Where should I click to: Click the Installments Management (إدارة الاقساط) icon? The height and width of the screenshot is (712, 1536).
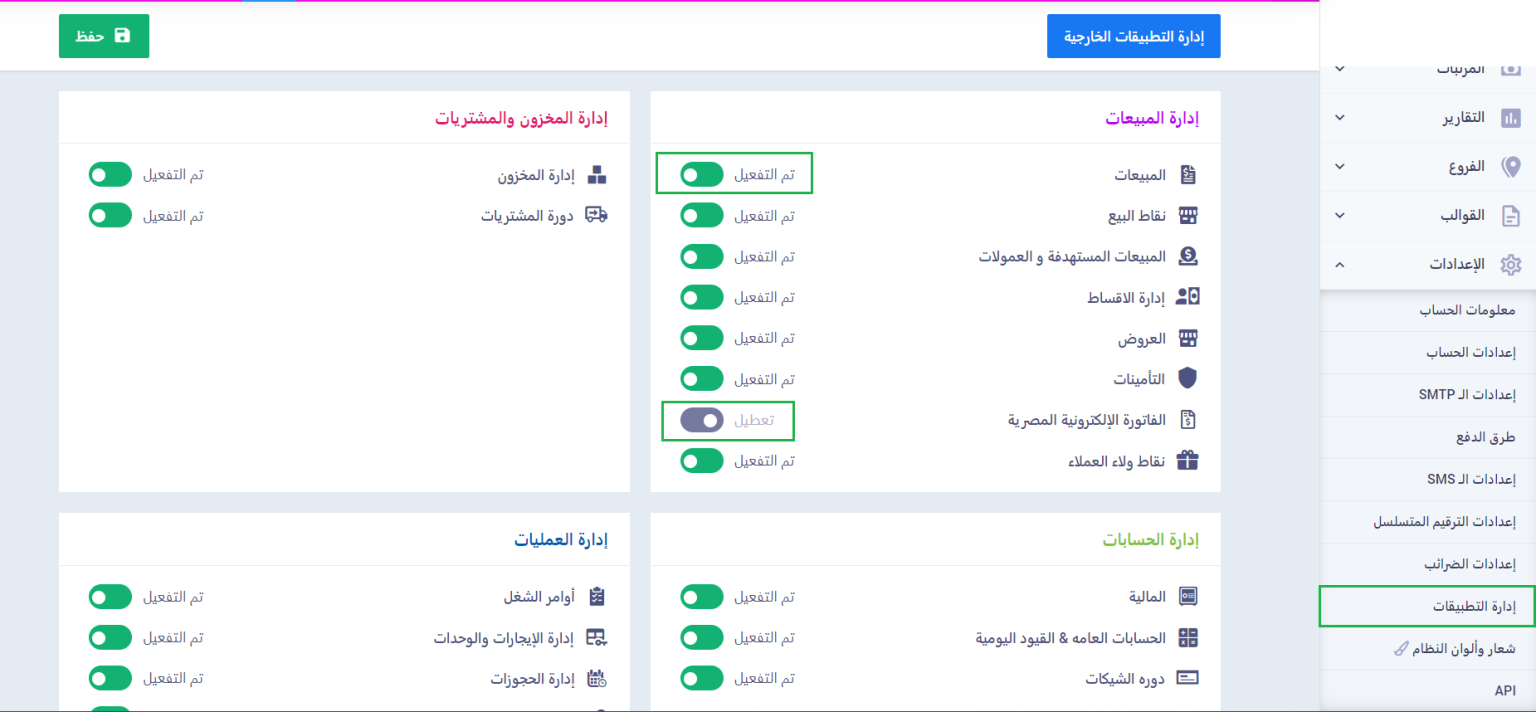1187,297
